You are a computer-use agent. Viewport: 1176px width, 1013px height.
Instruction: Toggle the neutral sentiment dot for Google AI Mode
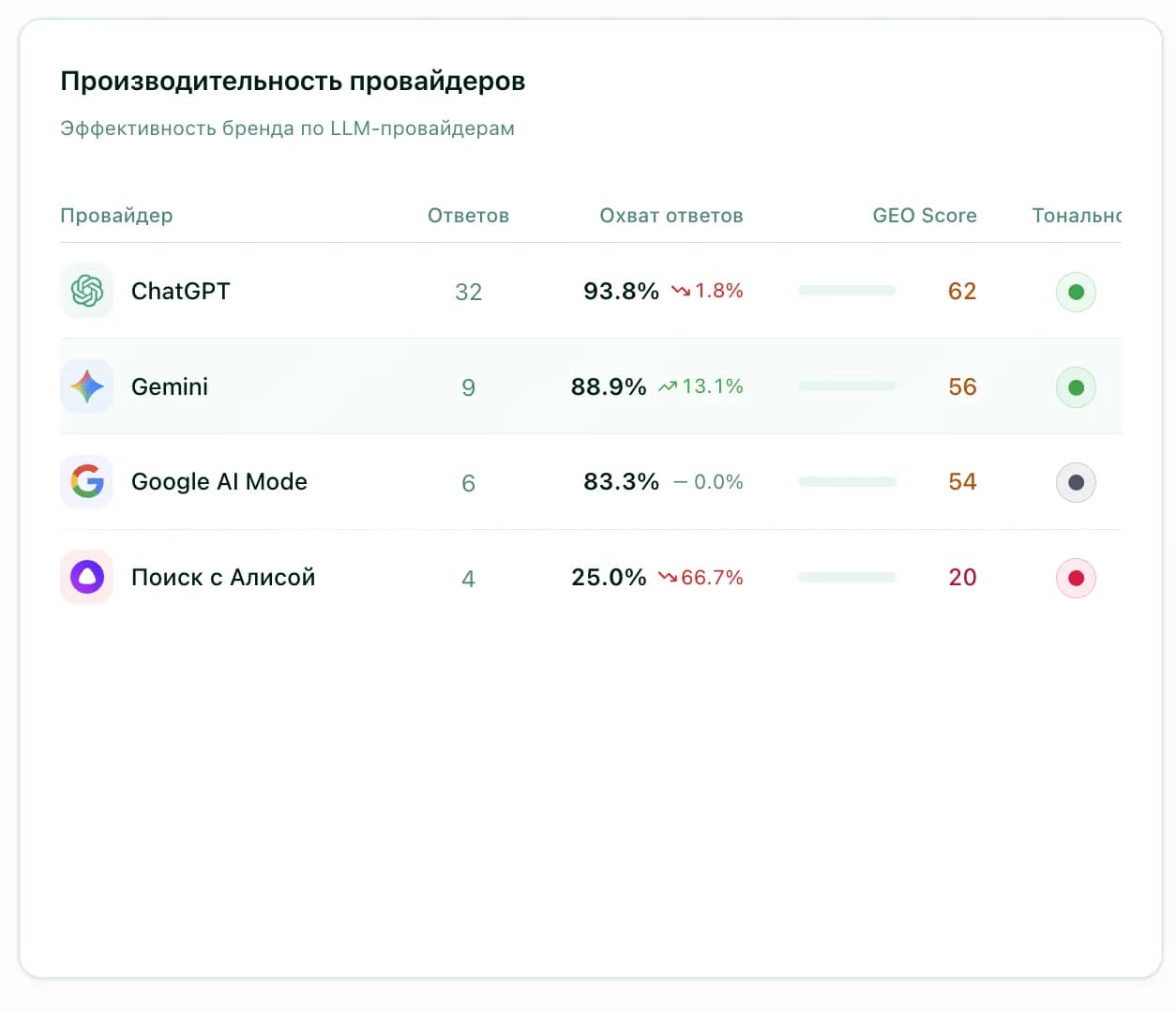1076,482
